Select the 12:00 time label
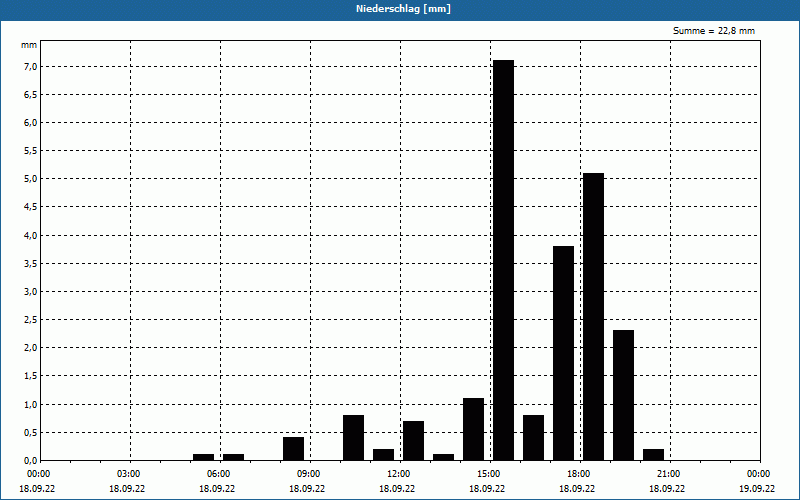Viewport: 800px width, 500px height. click(398, 474)
